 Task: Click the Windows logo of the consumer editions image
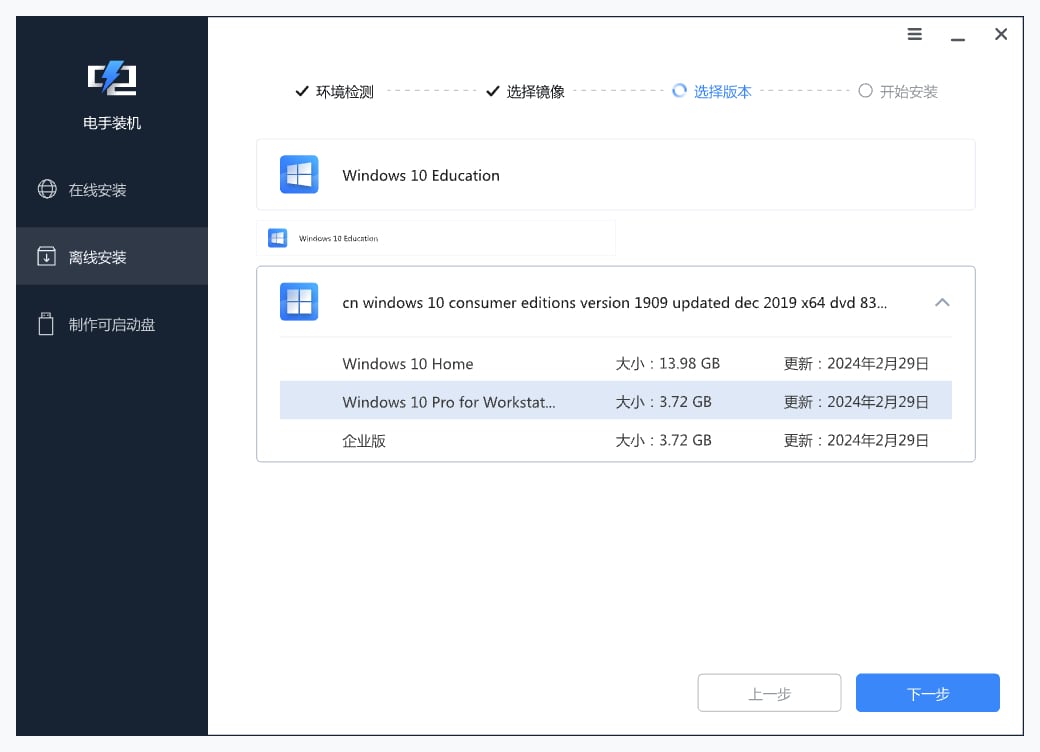(x=299, y=302)
